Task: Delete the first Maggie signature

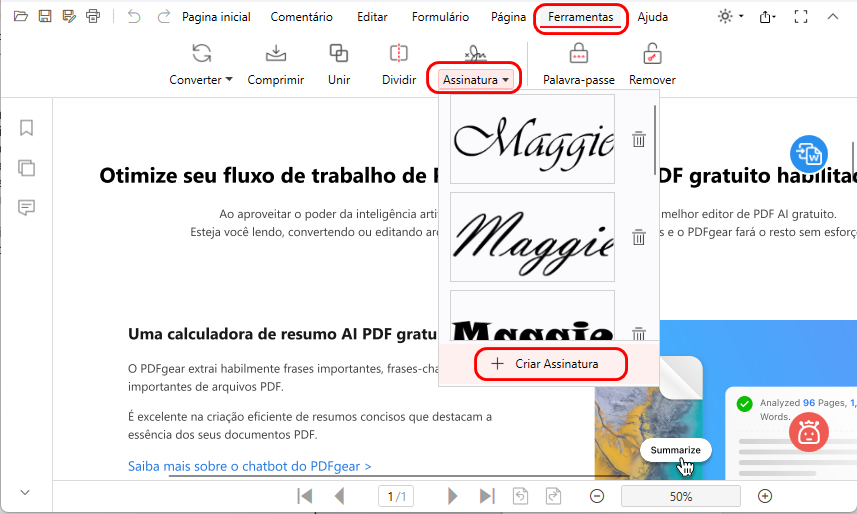Action: tap(638, 139)
